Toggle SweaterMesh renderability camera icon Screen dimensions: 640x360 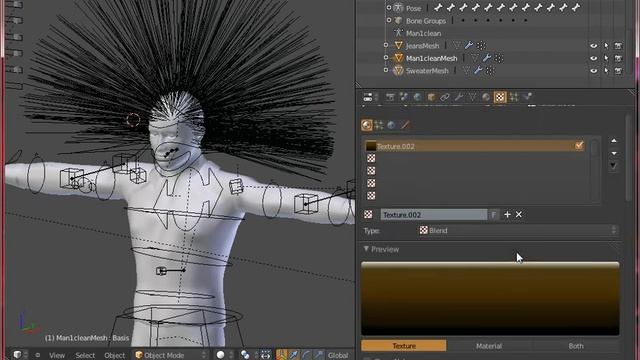tap(618, 71)
